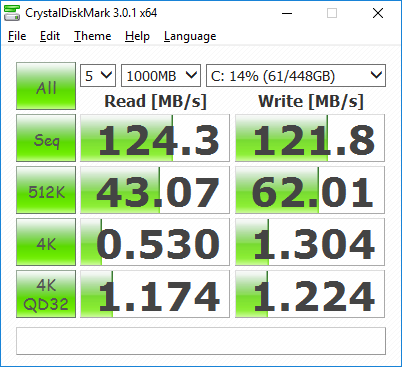Select the 4K write result 1.304

(310, 242)
